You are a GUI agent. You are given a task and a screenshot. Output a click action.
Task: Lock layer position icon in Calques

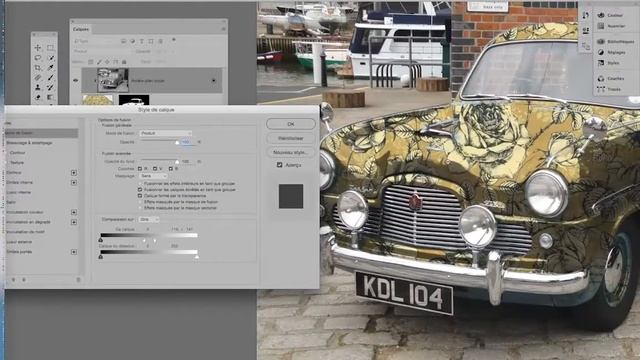pyautogui.click(x=107, y=62)
